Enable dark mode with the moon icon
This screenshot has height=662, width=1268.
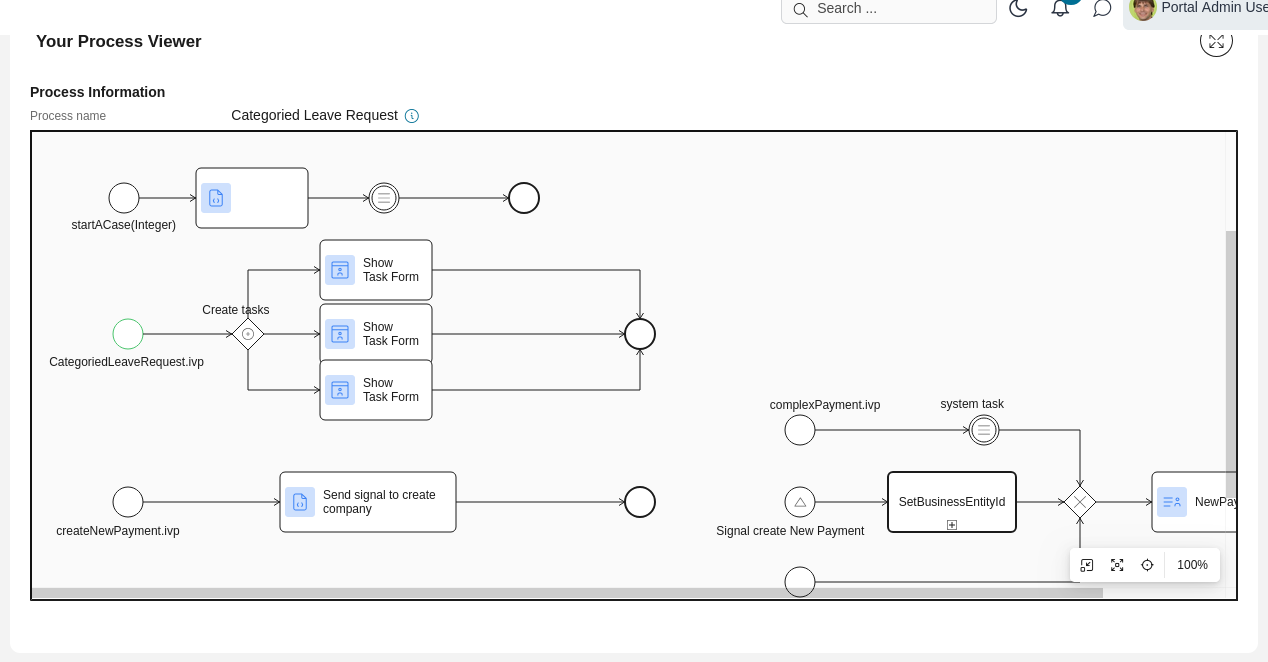point(1018,8)
